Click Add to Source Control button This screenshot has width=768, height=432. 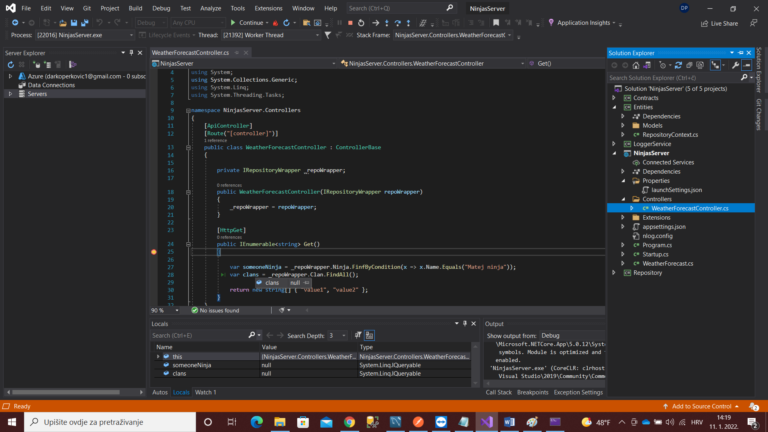pyautogui.click(x=702, y=406)
